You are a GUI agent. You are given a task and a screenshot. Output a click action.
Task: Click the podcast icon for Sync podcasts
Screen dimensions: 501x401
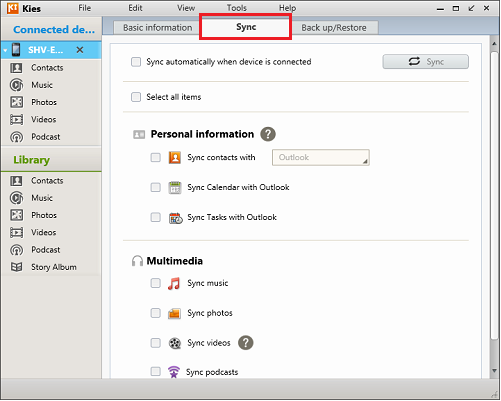pyautogui.click(x=174, y=372)
